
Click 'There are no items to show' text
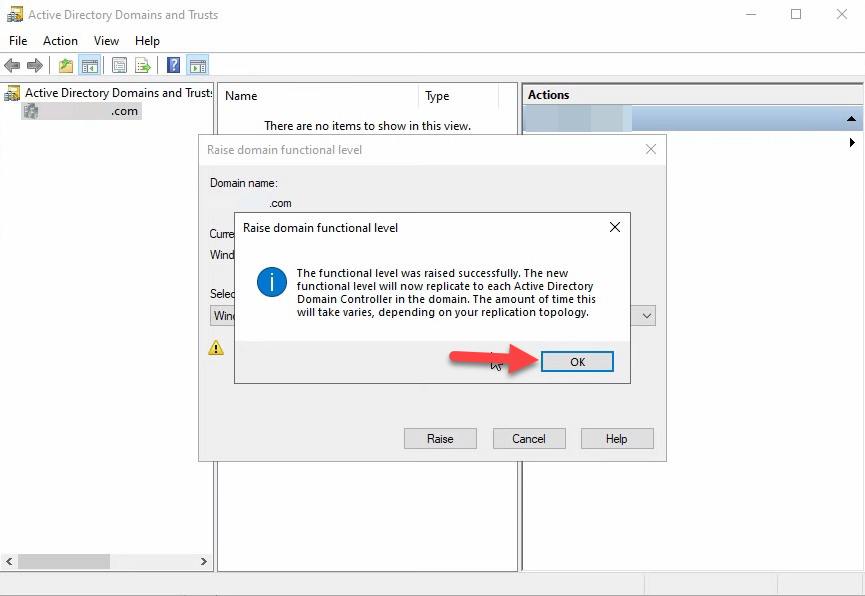point(367,126)
